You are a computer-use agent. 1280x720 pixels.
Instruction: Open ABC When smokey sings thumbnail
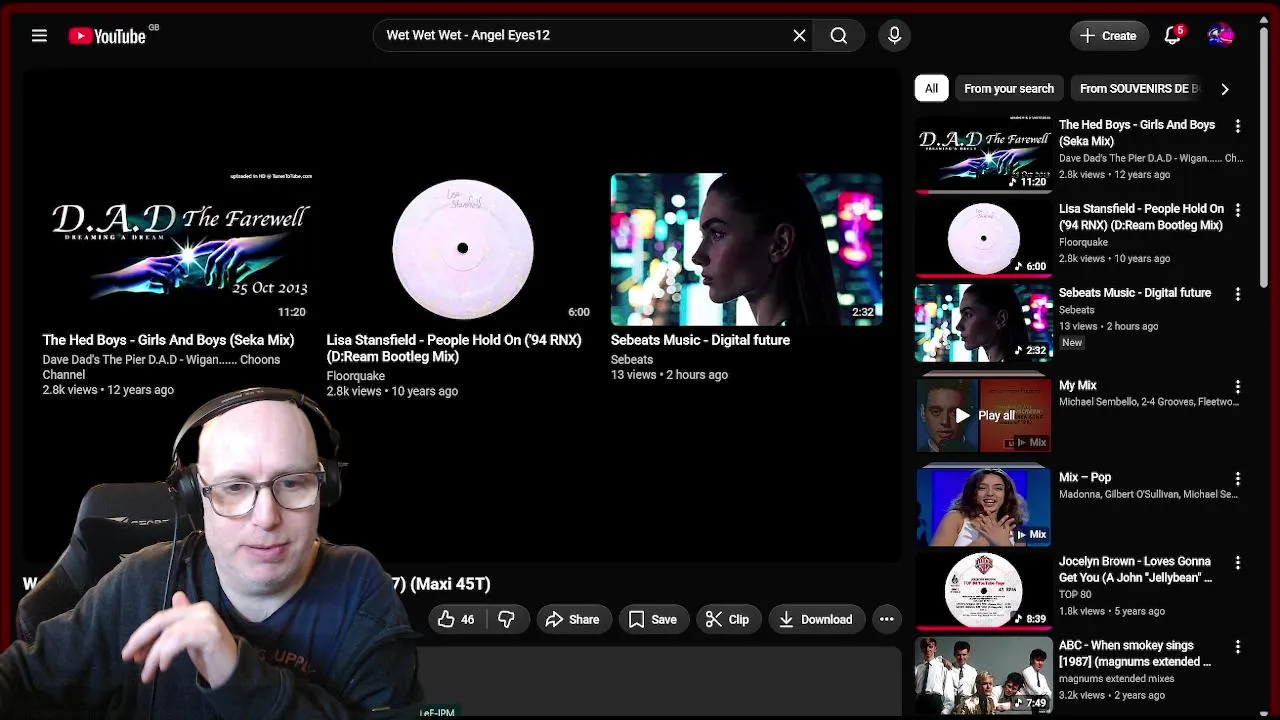coord(983,675)
